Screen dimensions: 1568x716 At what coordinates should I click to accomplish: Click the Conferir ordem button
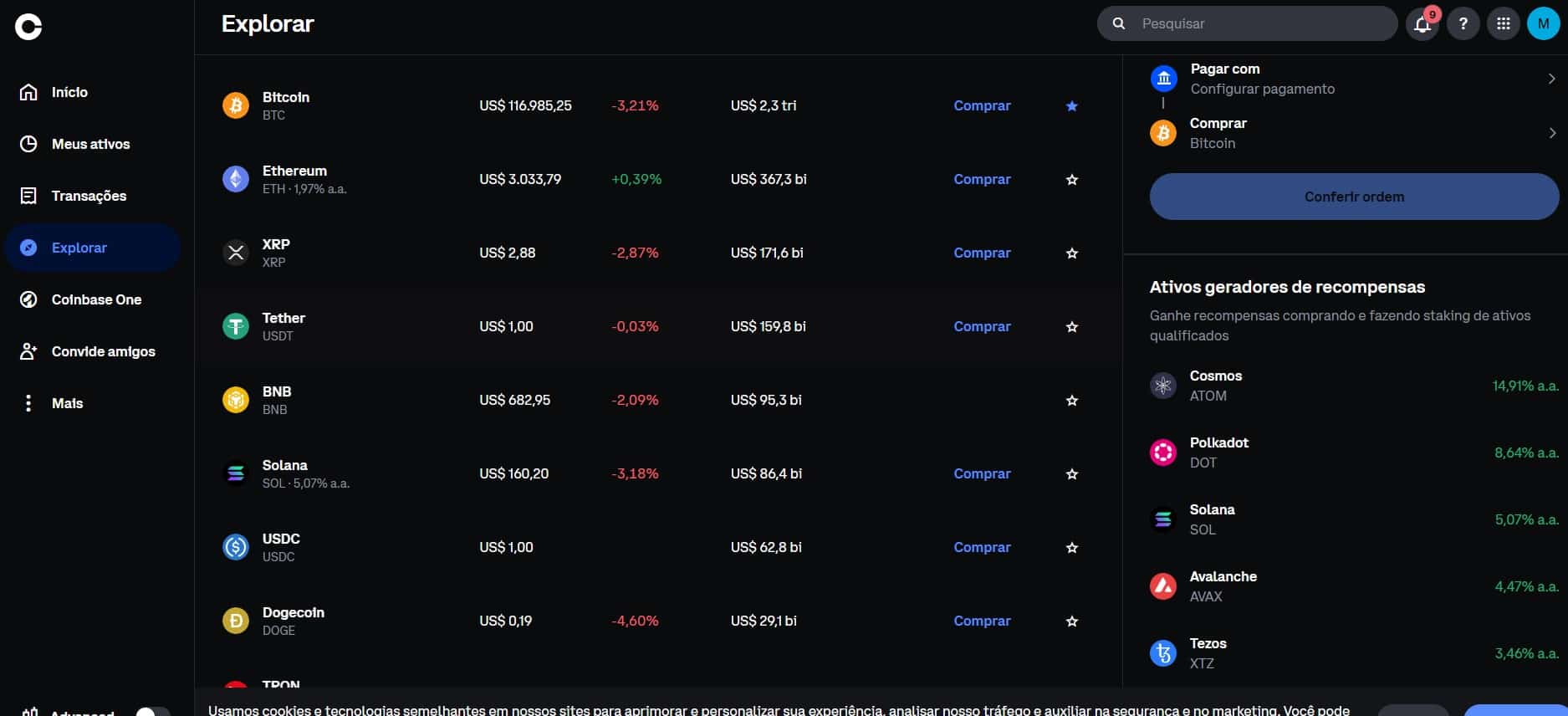[x=1354, y=197]
